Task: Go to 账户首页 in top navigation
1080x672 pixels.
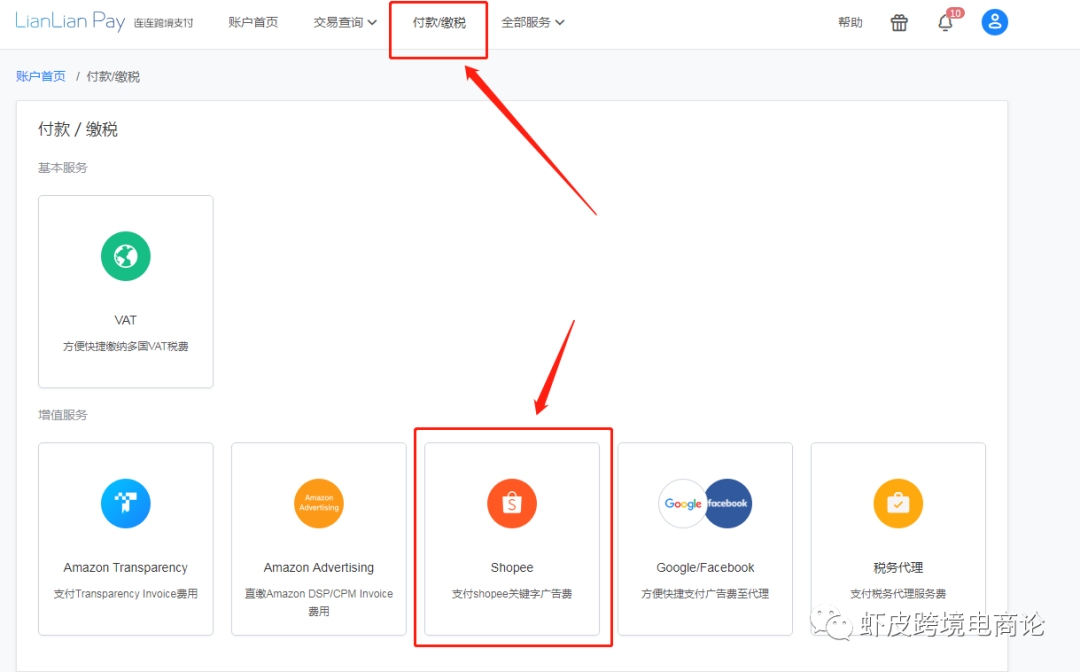Action: coord(253,23)
